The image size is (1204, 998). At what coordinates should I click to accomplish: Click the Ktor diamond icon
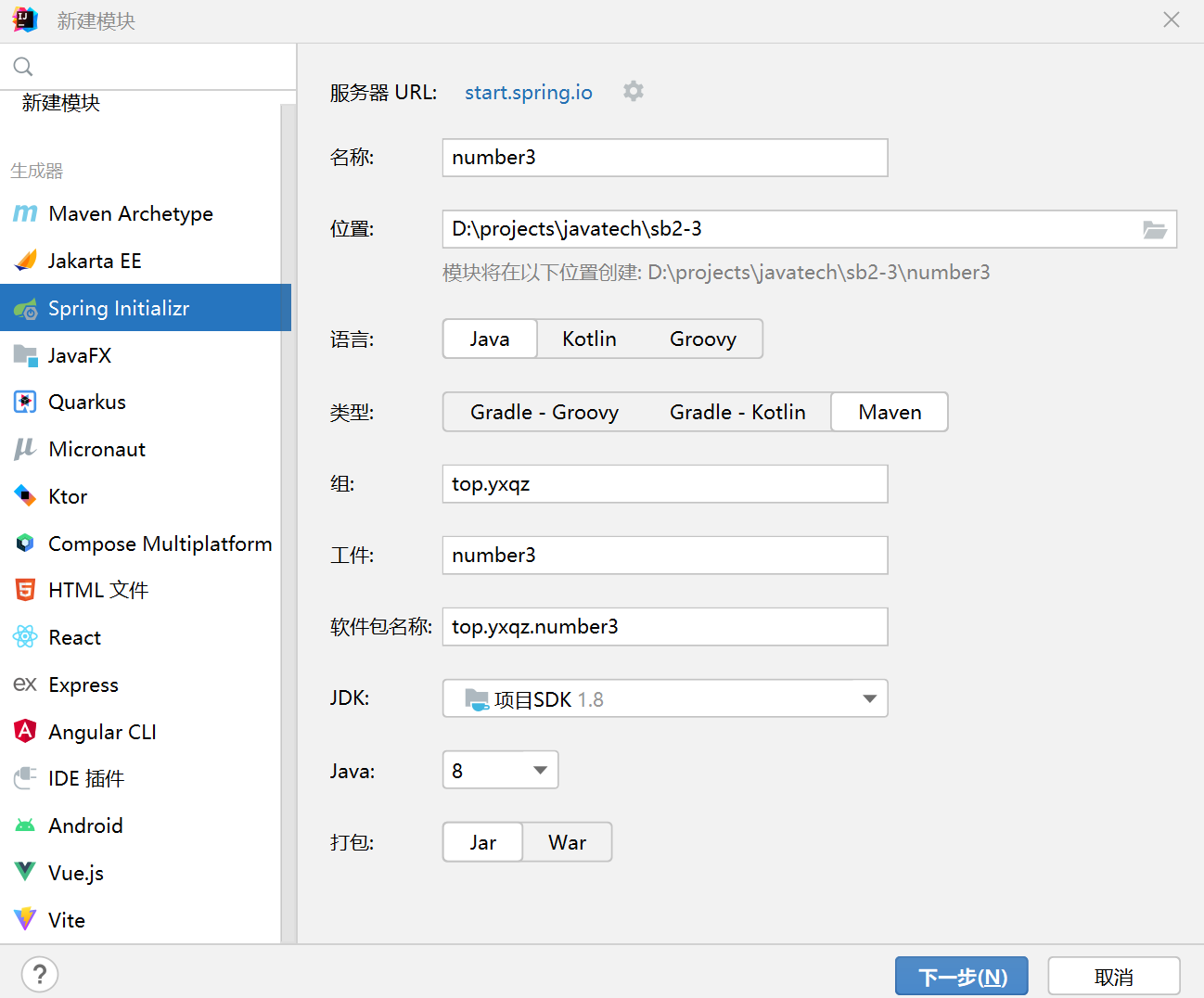[x=25, y=496]
